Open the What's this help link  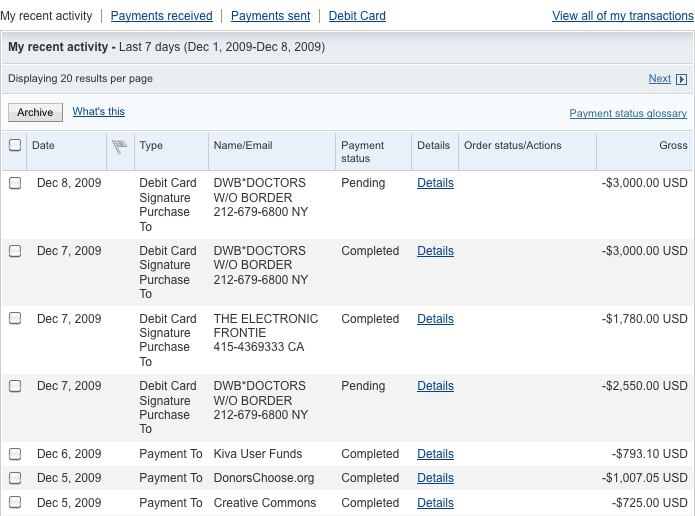pyautogui.click(x=98, y=111)
